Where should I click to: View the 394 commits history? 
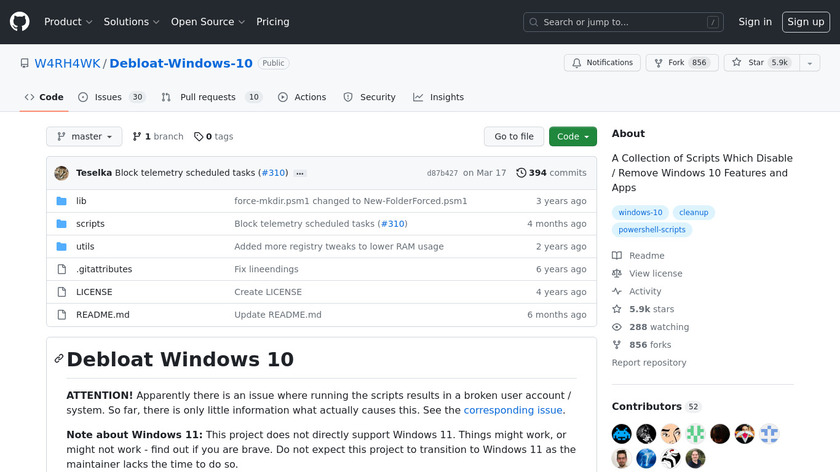(x=551, y=173)
